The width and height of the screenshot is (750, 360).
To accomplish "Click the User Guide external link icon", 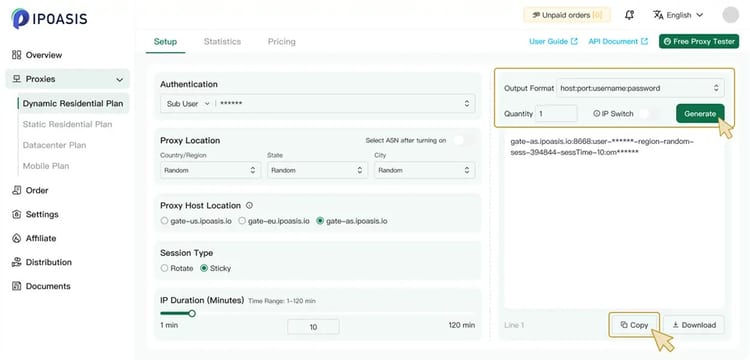I will click(x=574, y=42).
